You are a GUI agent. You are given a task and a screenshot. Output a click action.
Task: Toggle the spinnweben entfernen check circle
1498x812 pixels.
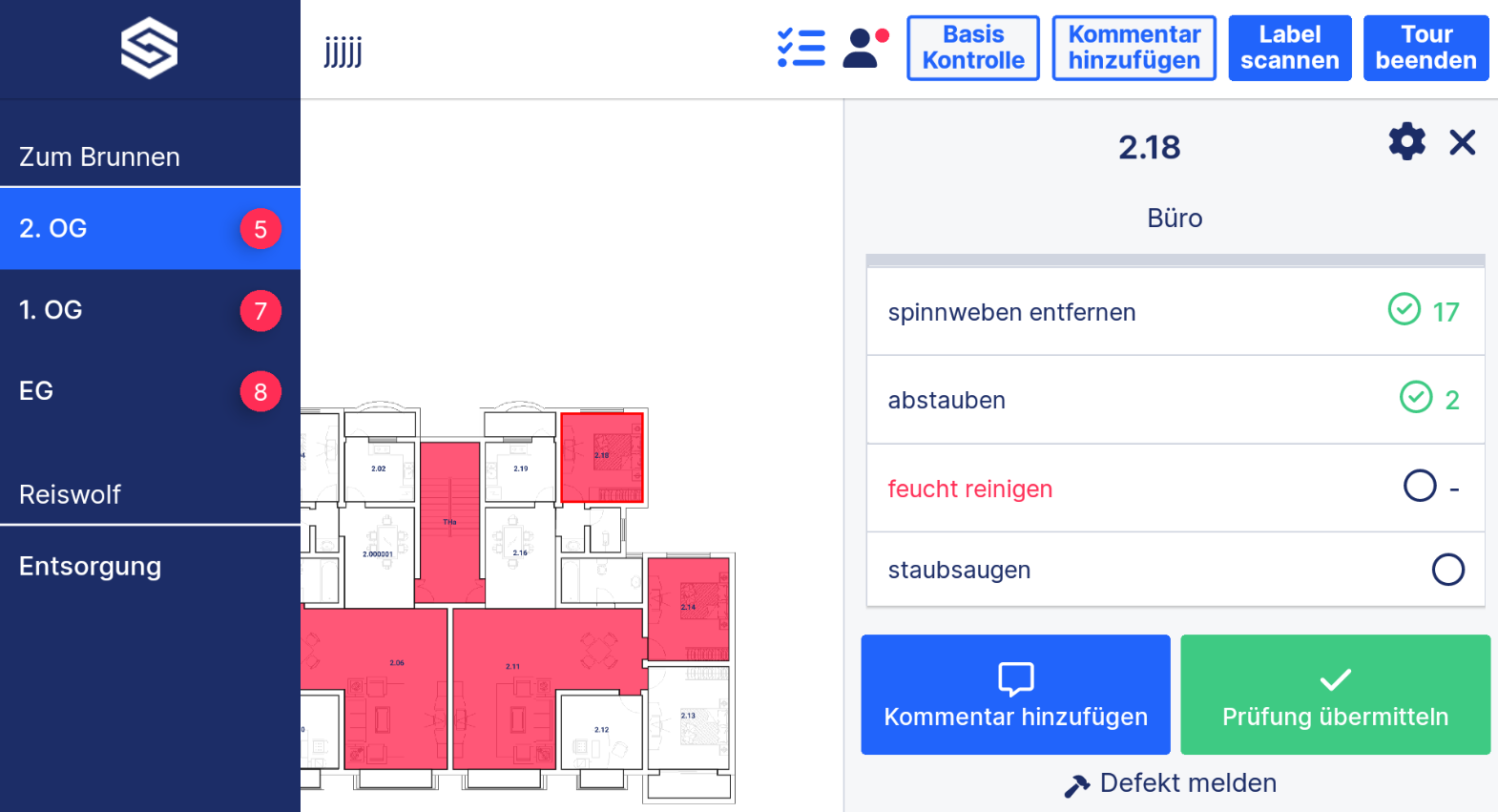pos(1404,309)
